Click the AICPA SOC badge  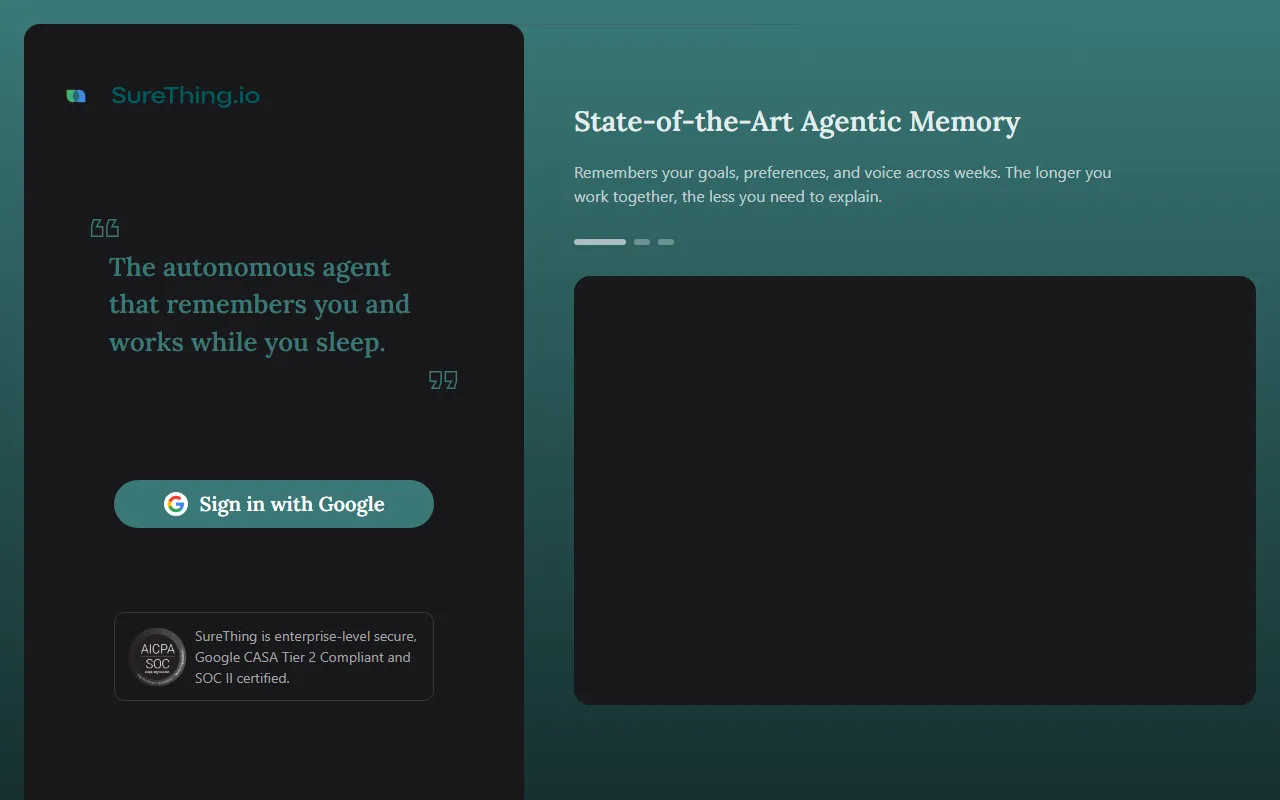157,657
